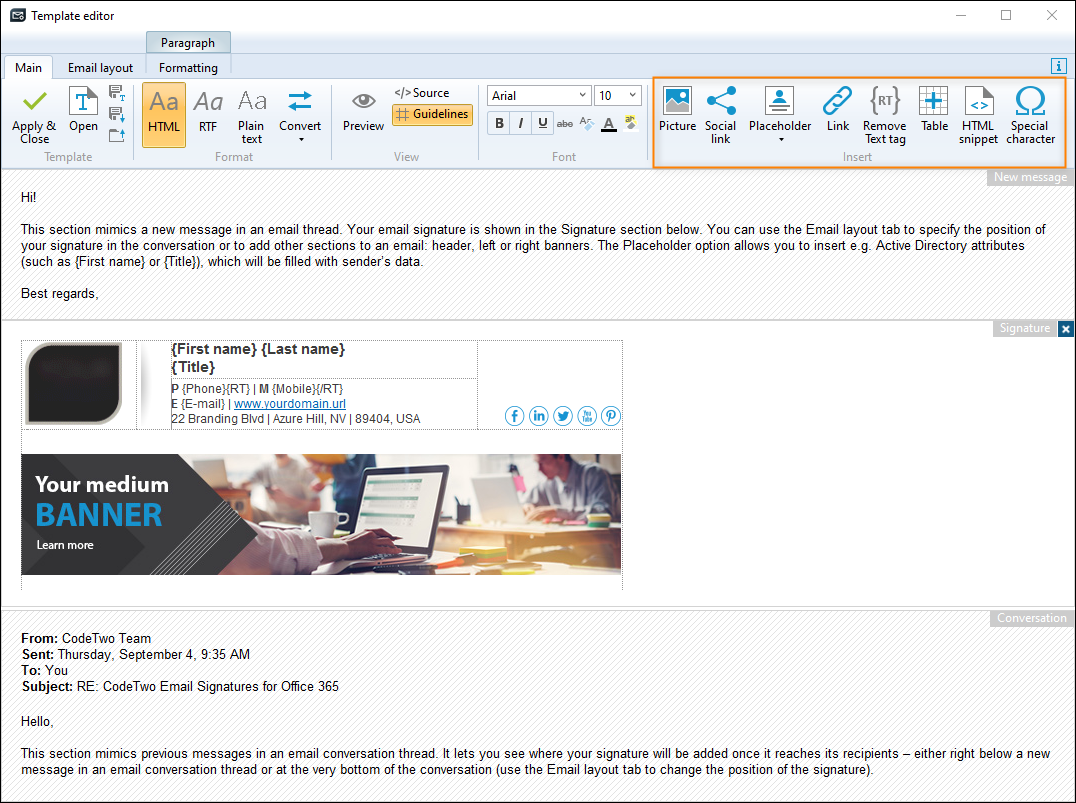Select the dark logo image in signature
The width and height of the screenshot is (1076, 803).
point(73,384)
